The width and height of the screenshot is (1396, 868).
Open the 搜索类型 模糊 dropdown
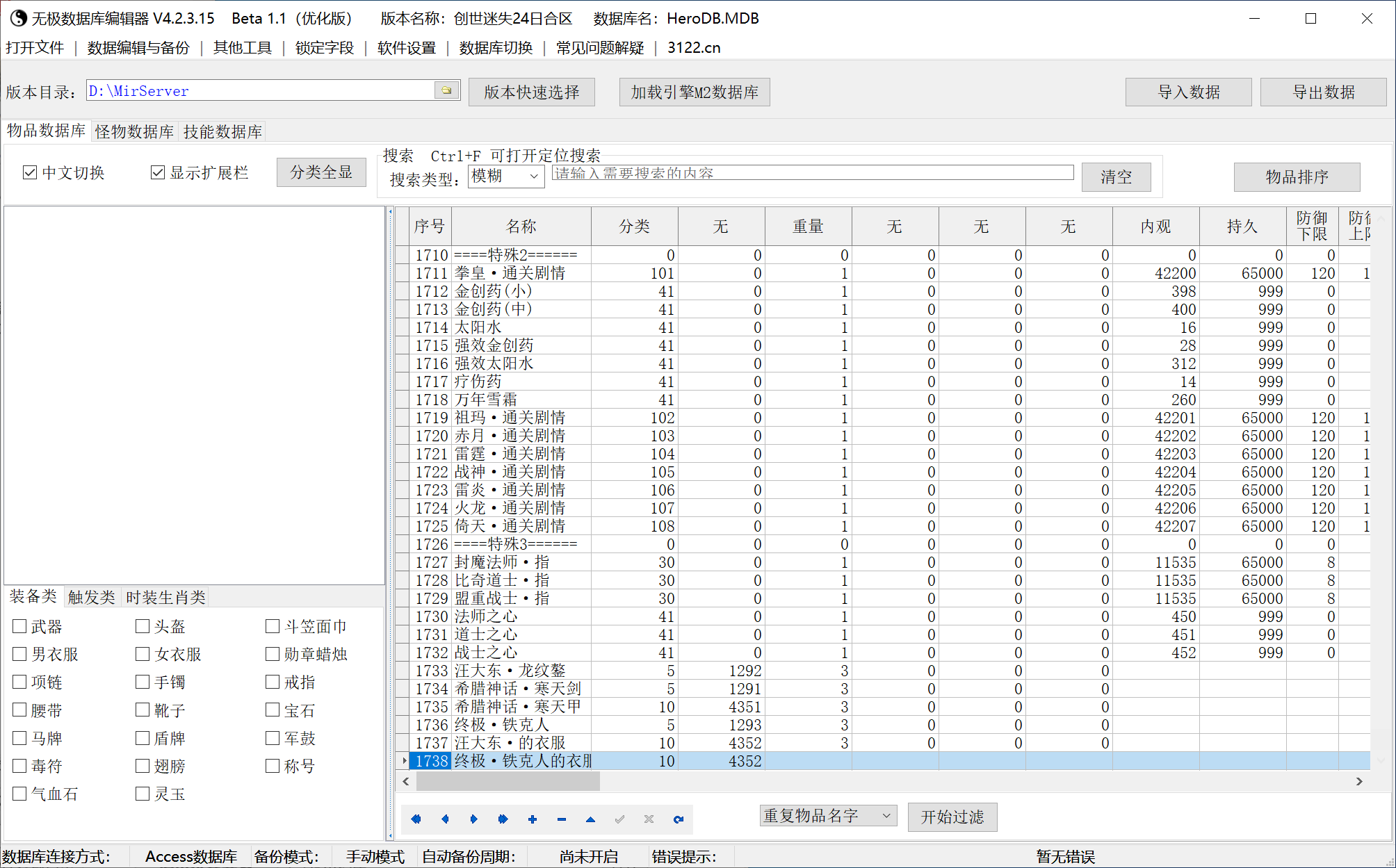pyautogui.click(x=506, y=176)
